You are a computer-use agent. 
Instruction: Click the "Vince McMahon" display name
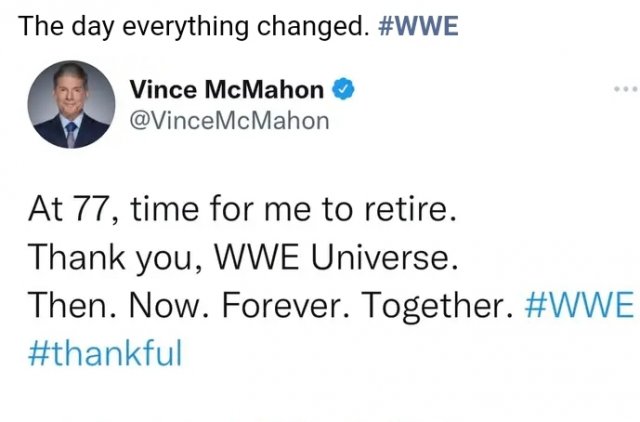coord(228,91)
